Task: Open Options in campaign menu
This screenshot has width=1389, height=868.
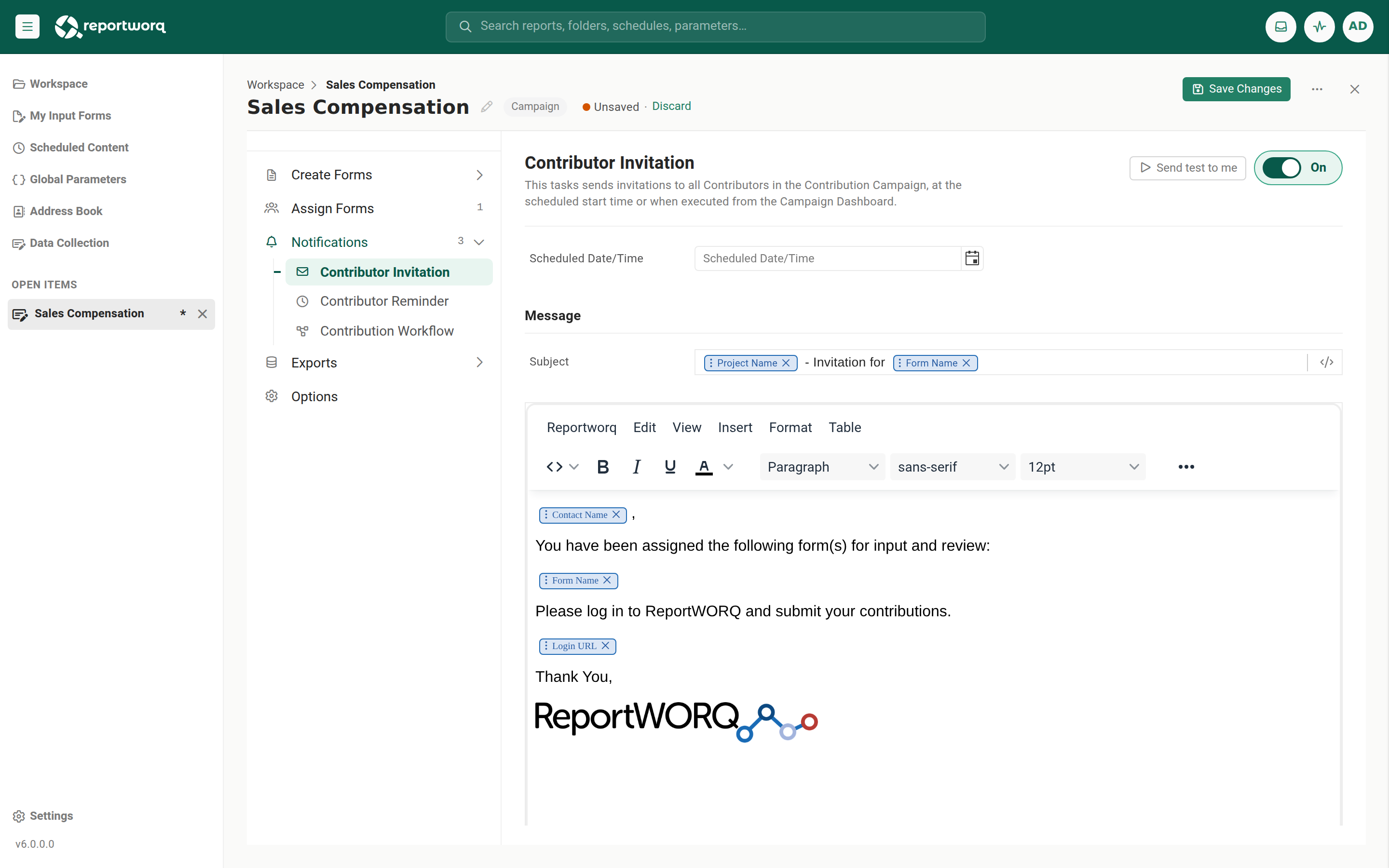Action: 374,396
